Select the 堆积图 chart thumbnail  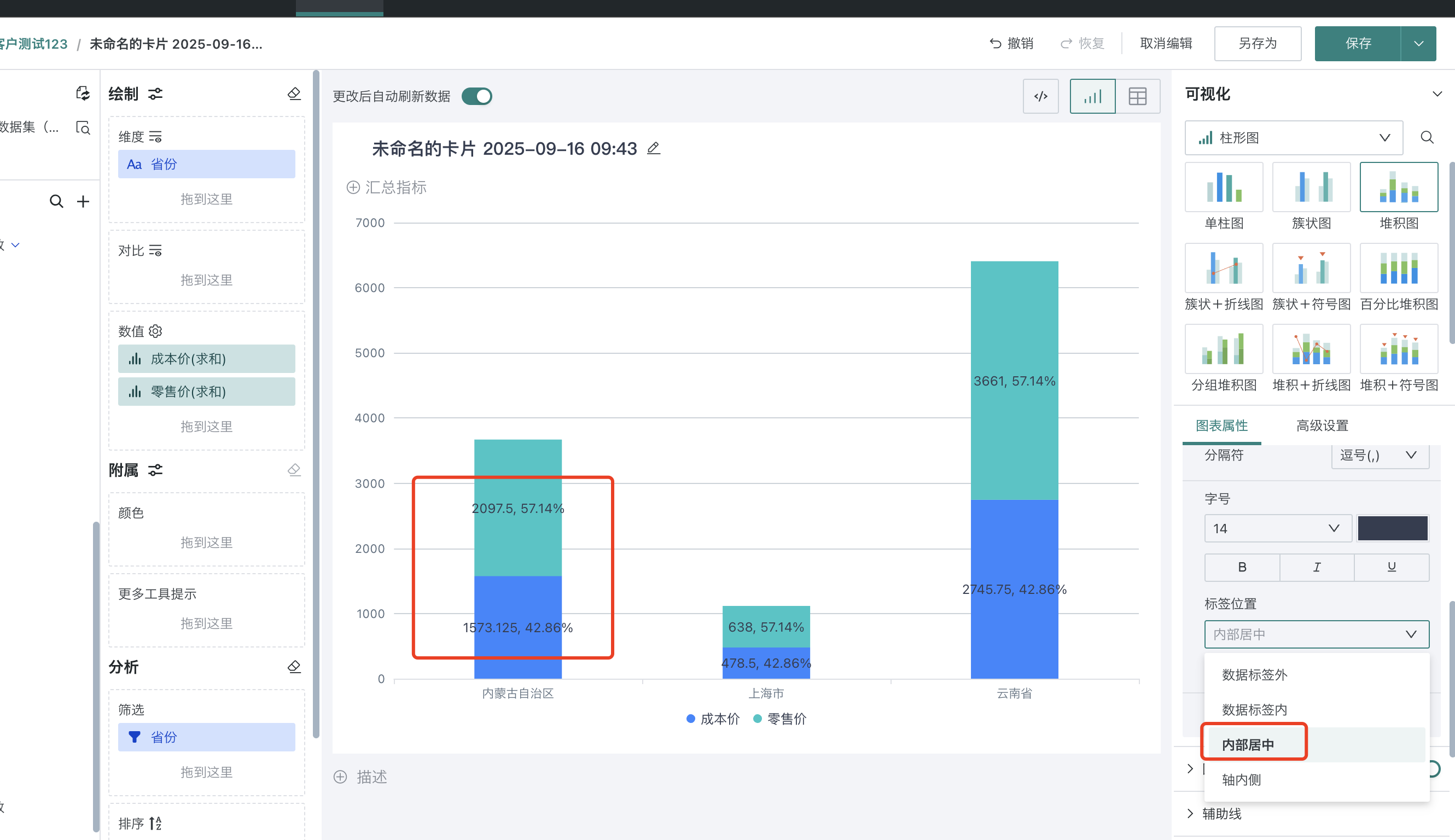coord(1399,187)
